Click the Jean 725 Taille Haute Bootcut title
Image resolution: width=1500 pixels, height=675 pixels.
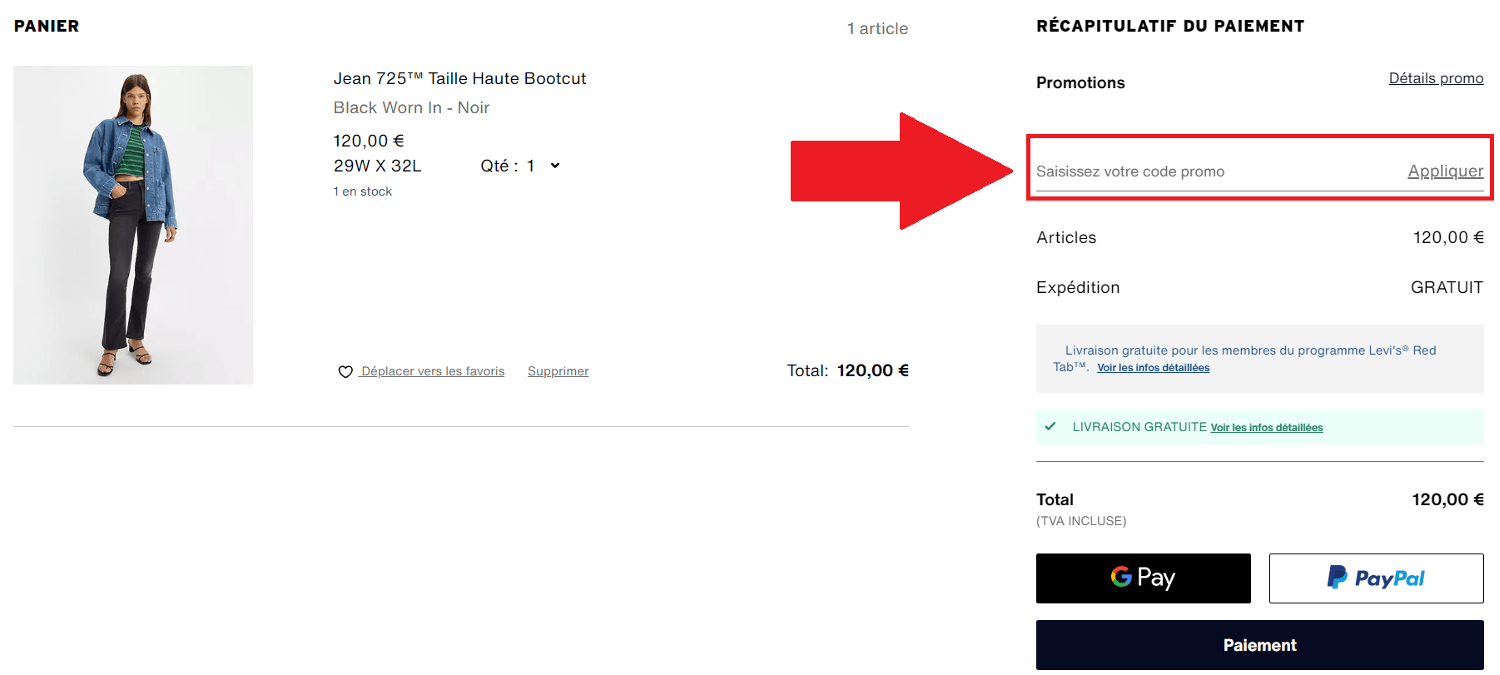[x=459, y=78]
